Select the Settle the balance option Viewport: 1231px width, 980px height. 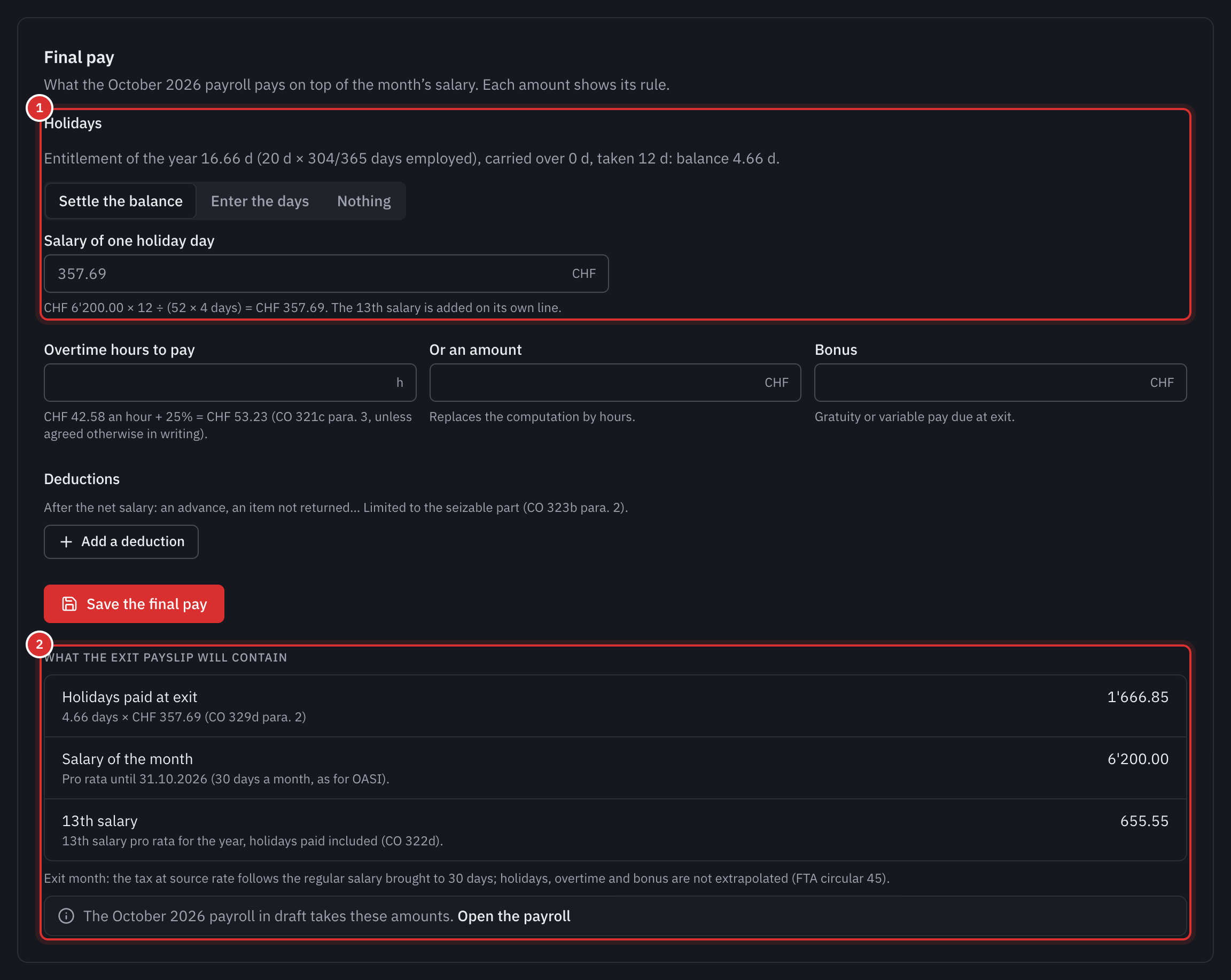click(120, 201)
